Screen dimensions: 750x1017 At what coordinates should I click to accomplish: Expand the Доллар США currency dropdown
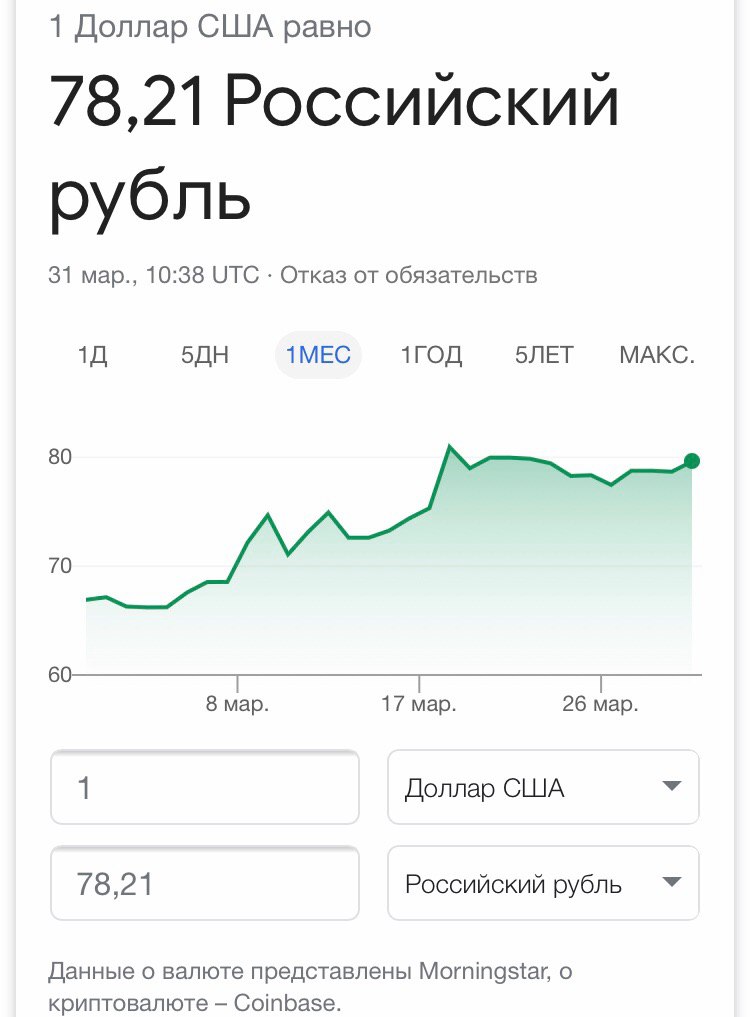543,788
